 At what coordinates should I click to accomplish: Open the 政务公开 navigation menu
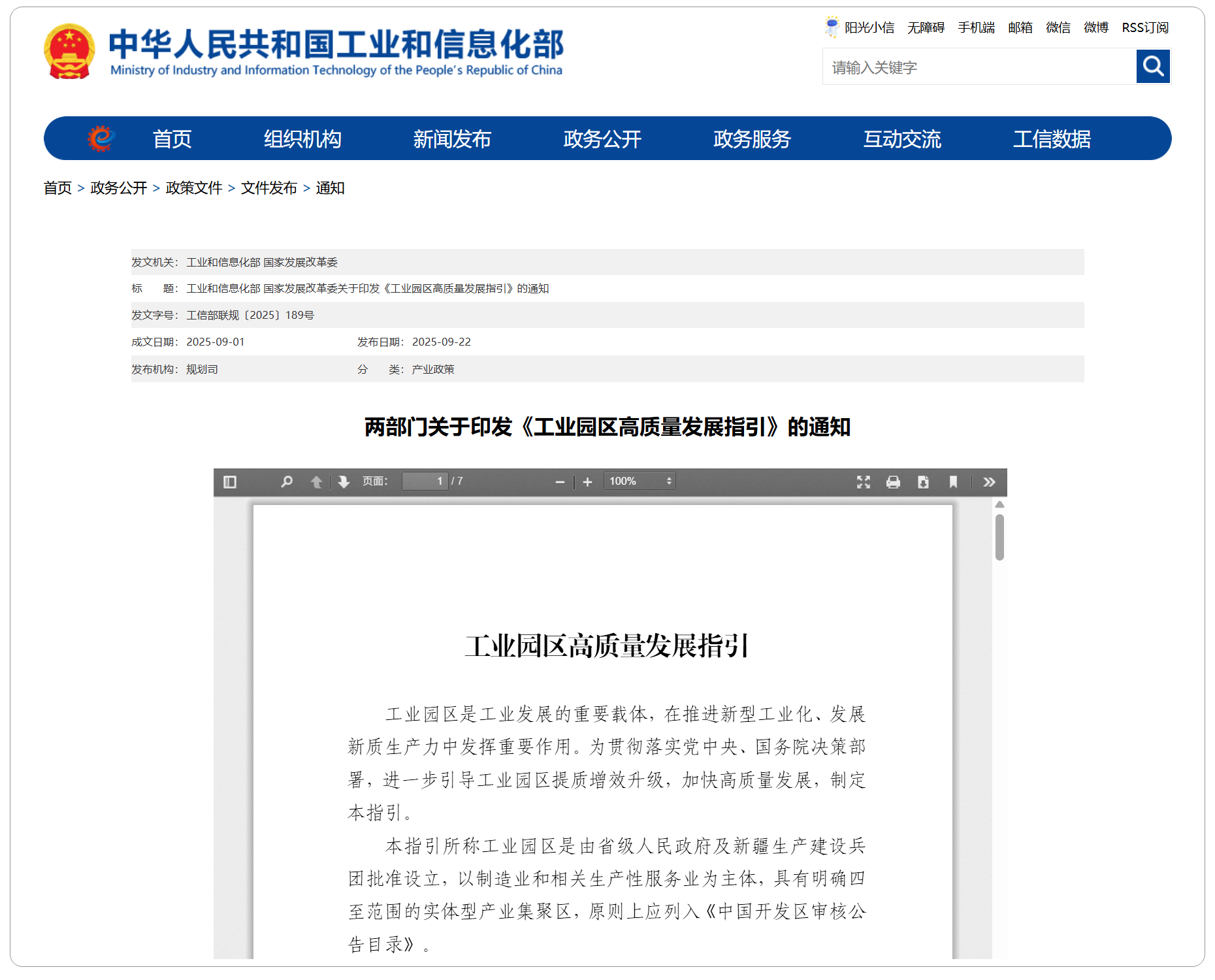[602, 139]
